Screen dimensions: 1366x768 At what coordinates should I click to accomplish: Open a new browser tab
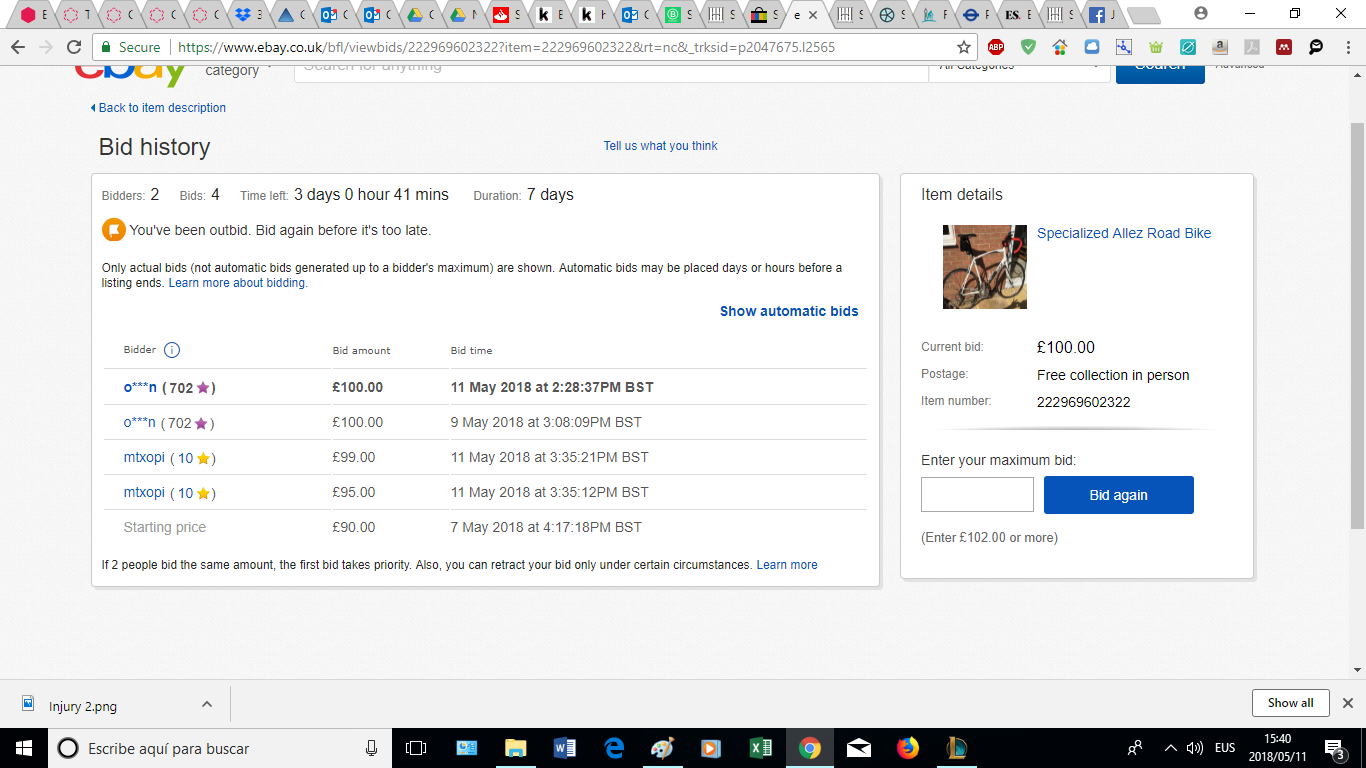(1142, 15)
